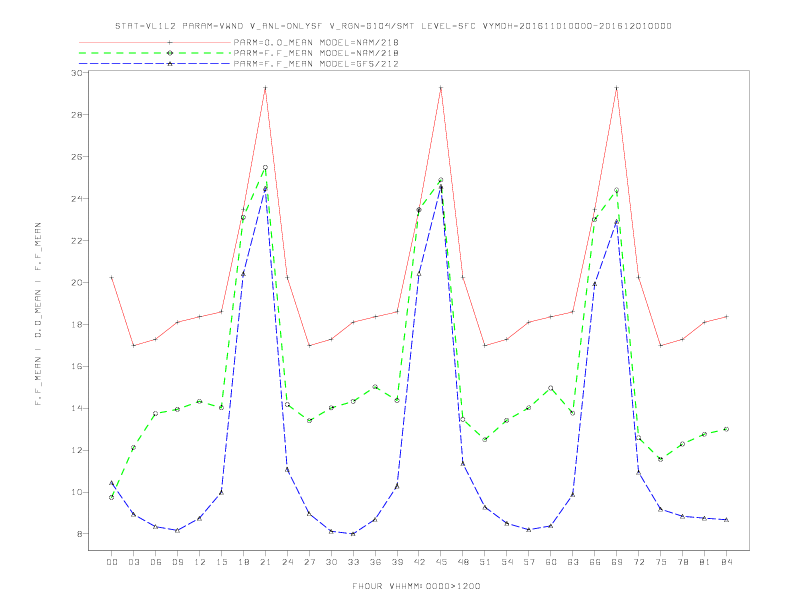Click x-axis tick label 63

(573, 562)
